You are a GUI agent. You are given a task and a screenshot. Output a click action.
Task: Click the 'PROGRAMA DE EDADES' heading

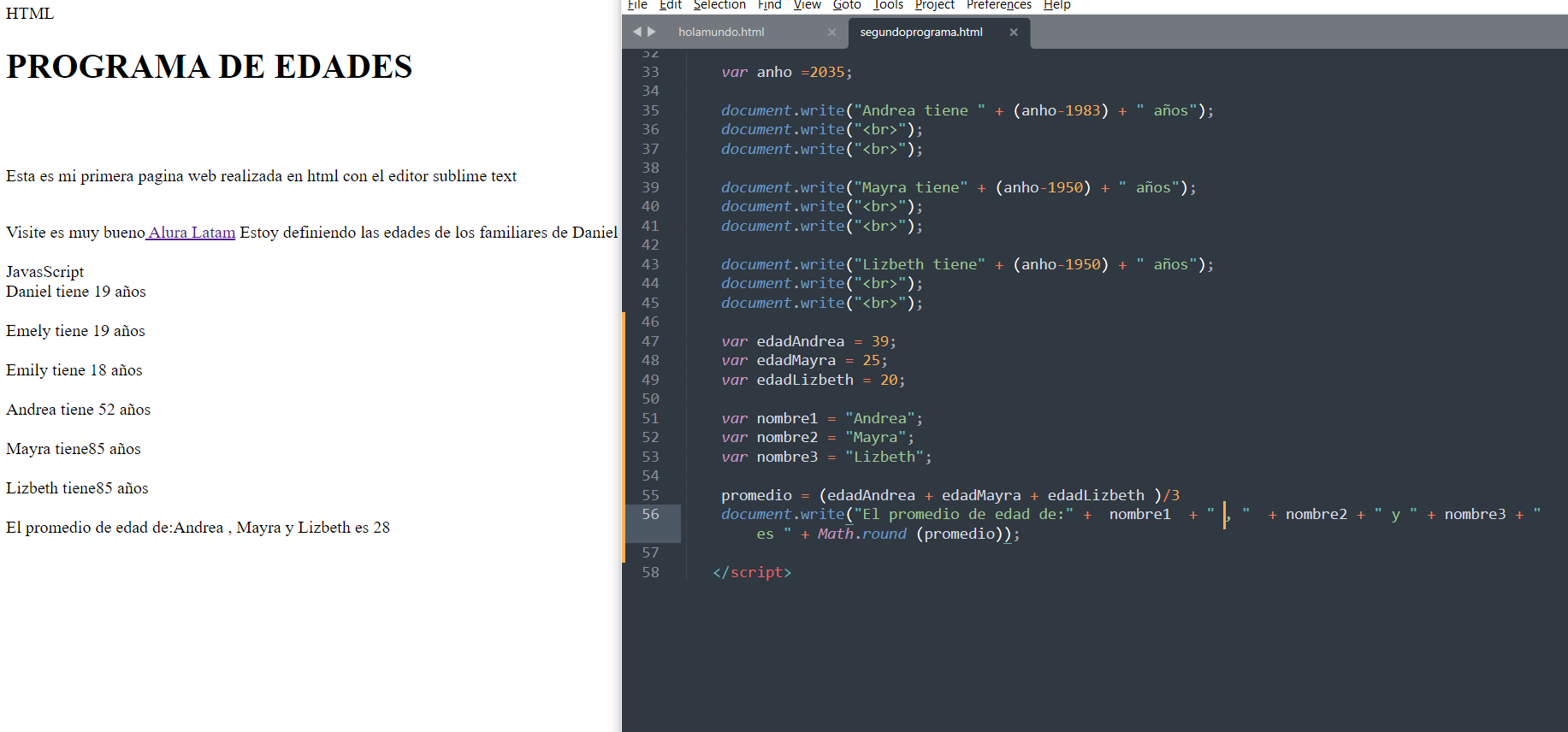[210, 67]
